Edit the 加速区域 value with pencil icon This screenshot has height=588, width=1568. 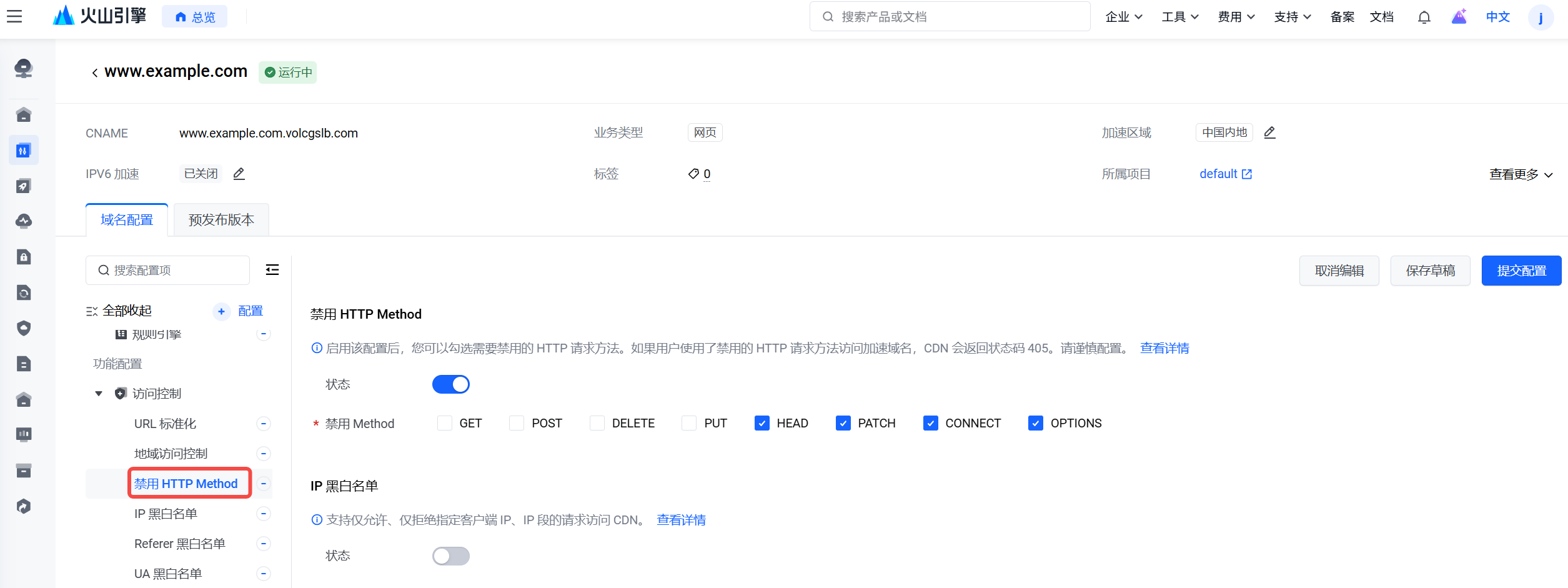pos(1269,132)
